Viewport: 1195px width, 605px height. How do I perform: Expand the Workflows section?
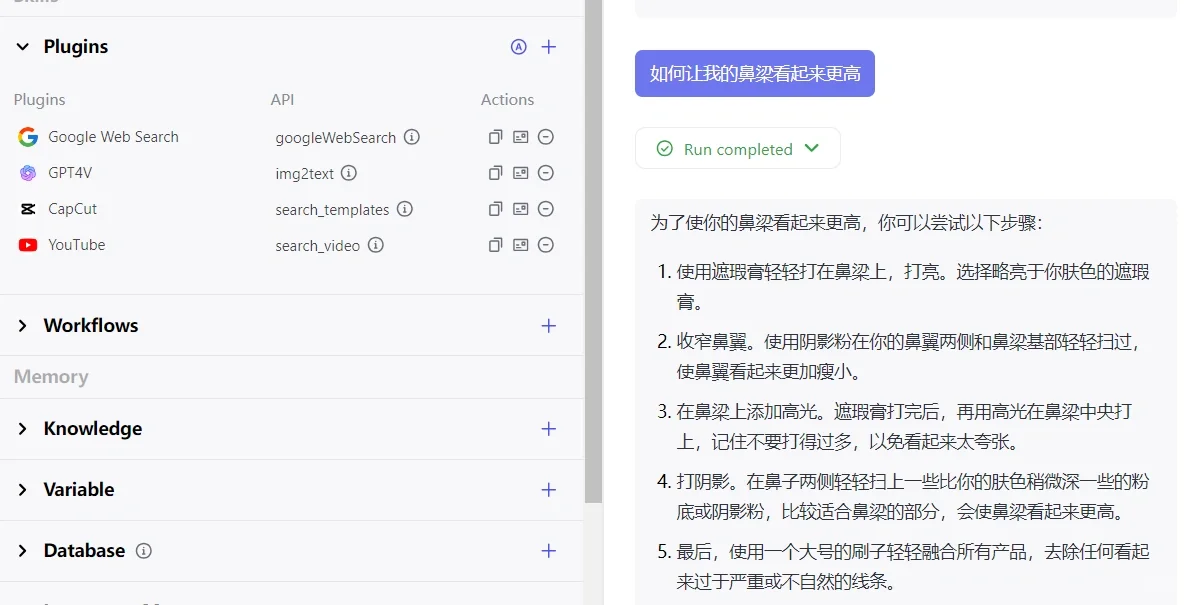point(23,326)
